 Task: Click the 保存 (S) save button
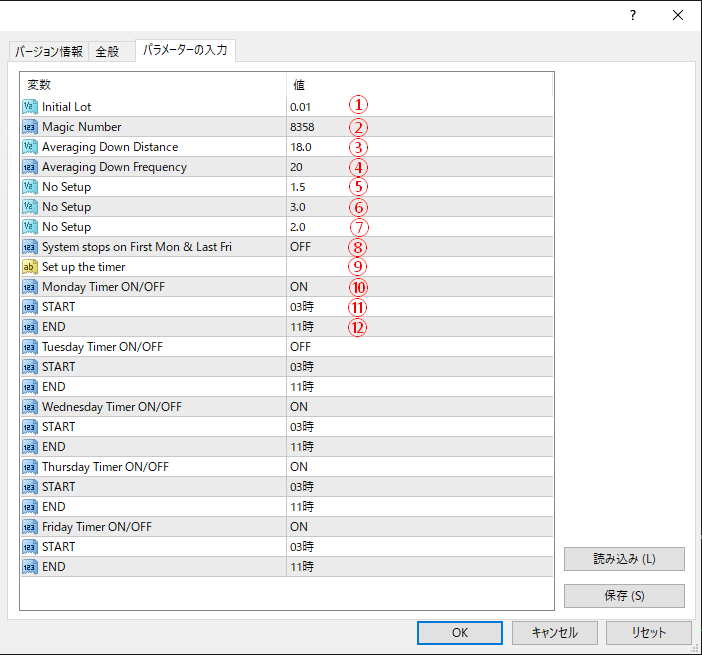(624, 596)
